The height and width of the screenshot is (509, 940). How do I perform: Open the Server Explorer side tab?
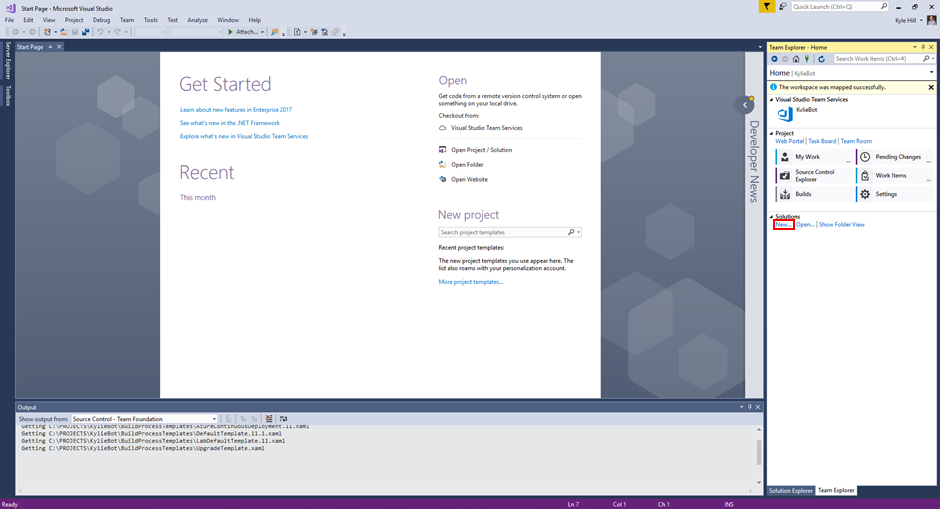click(8, 61)
